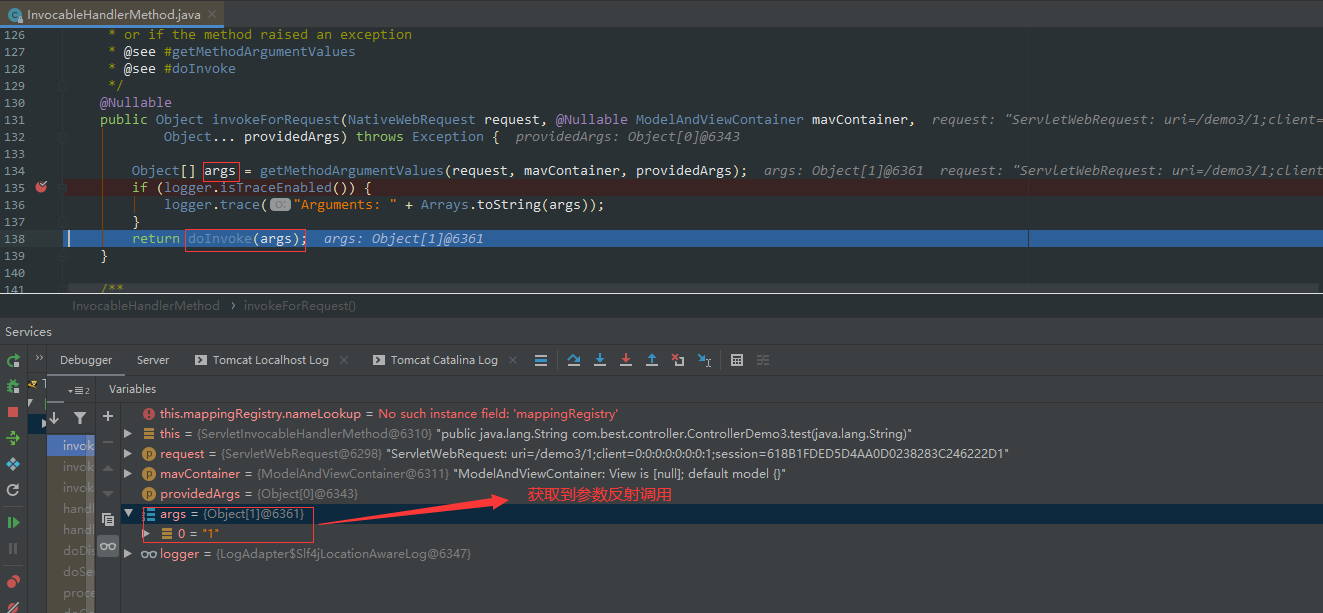Click InvocableHandlerMethod in the breadcrumb

(146, 306)
